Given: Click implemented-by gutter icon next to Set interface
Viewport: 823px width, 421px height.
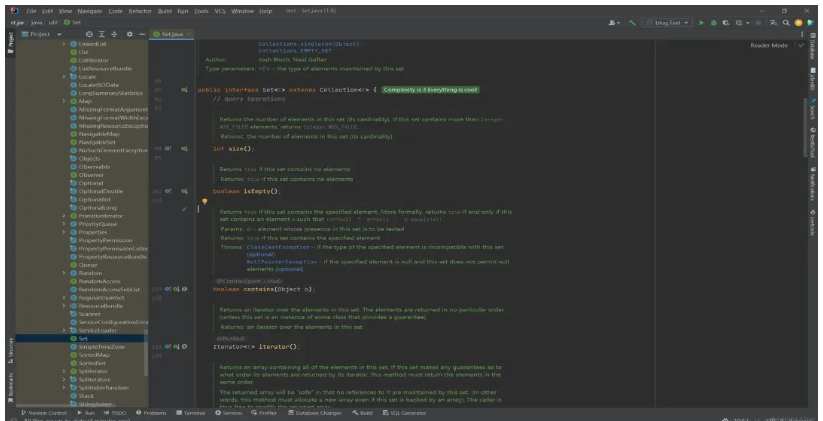Looking at the screenshot, I should [x=184, y=90].
